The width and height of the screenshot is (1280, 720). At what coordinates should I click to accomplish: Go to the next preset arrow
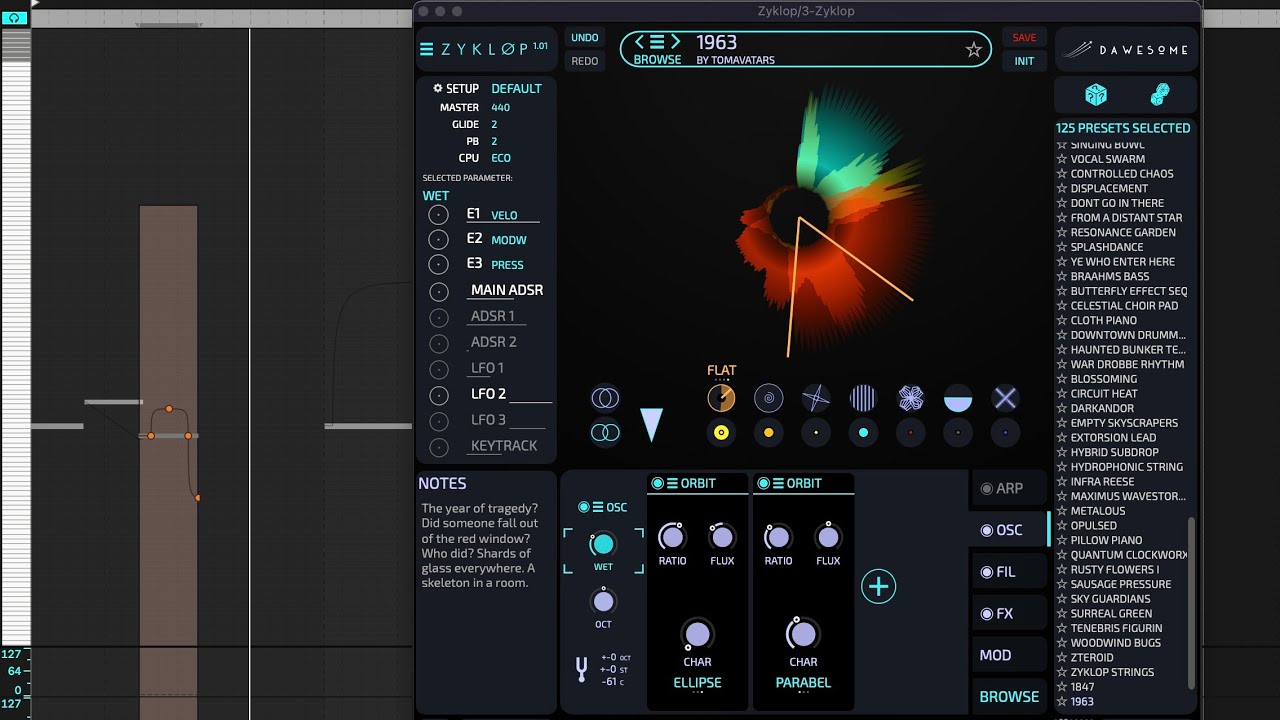click(x=675, y=42)
